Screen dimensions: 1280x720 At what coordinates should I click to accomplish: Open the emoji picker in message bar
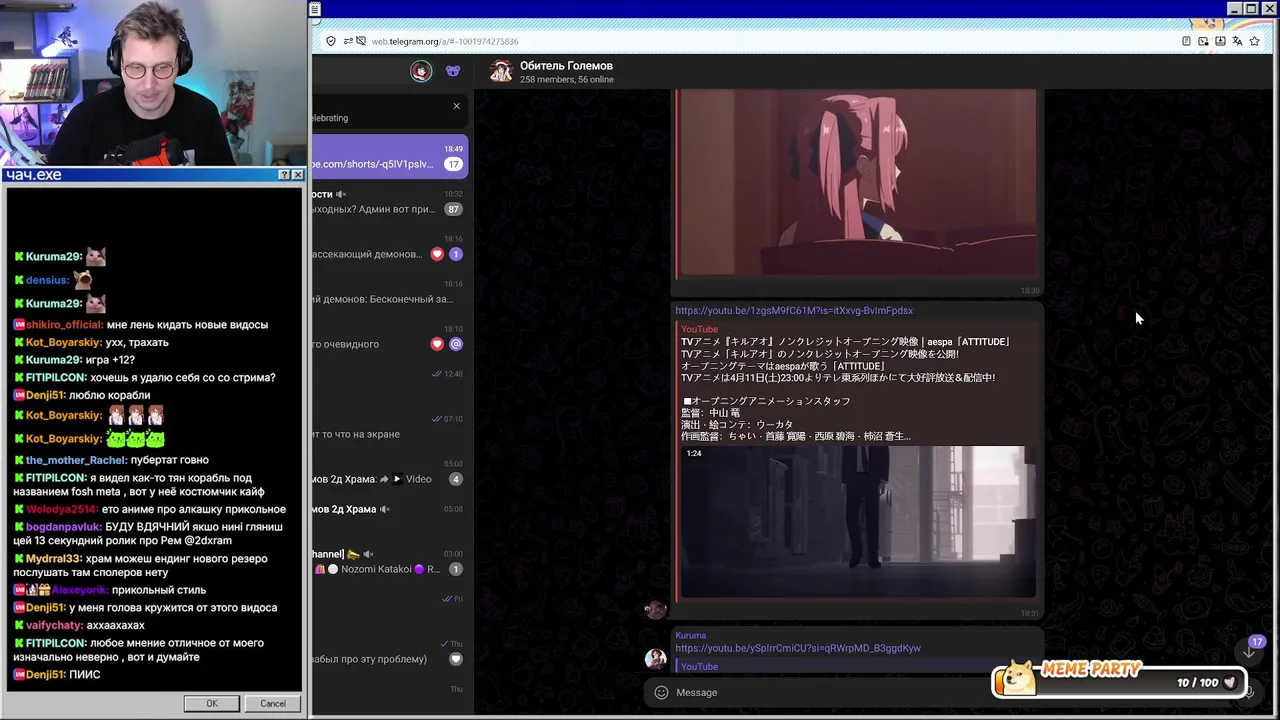pos(661,692)
